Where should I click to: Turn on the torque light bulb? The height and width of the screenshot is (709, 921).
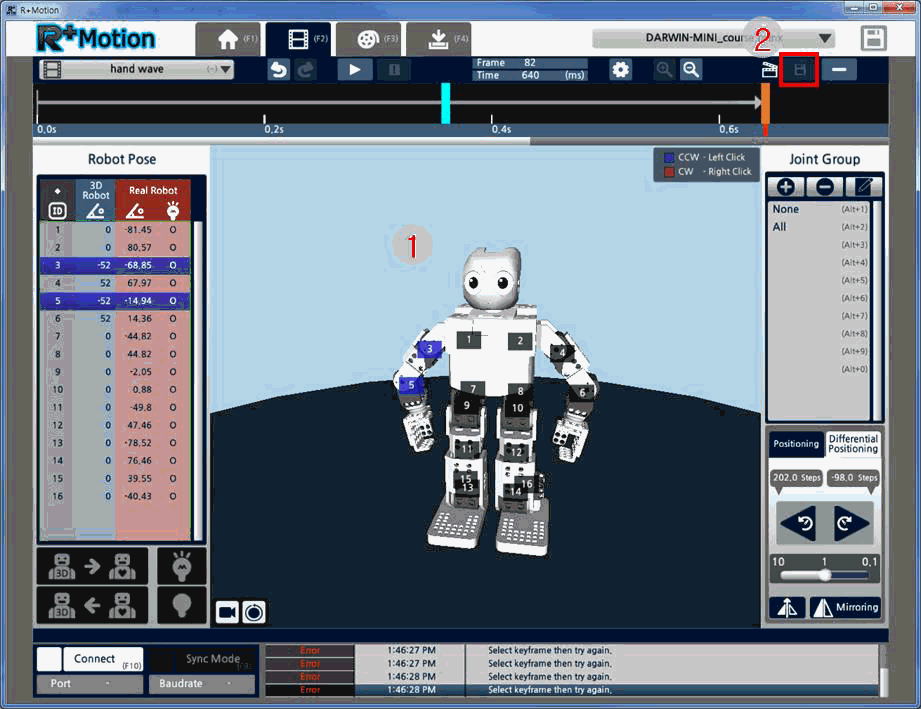coord(182,566)
